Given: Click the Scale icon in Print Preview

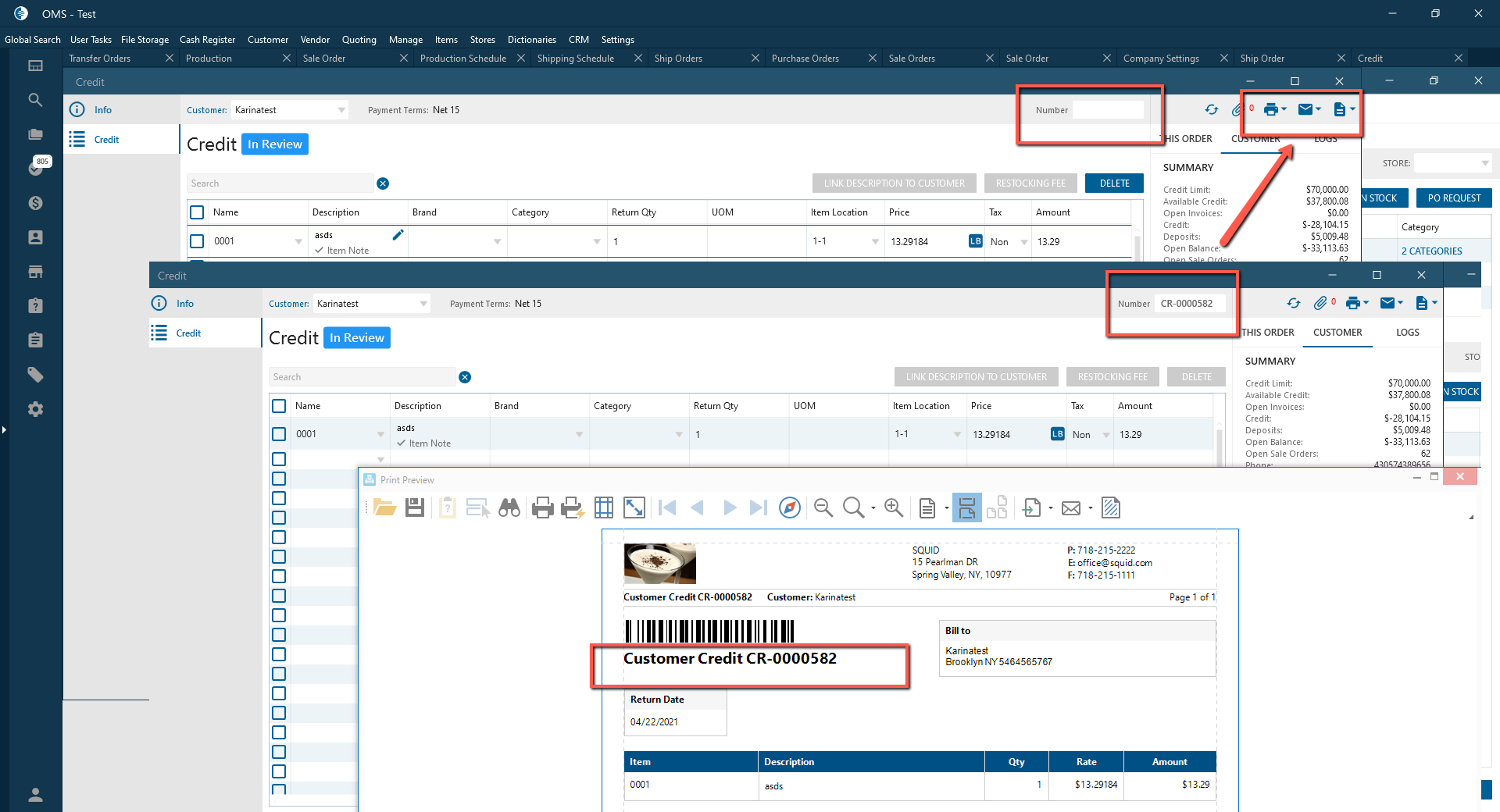Looking at the screenshot, I should pyautogui.click(x=634, y=508).
